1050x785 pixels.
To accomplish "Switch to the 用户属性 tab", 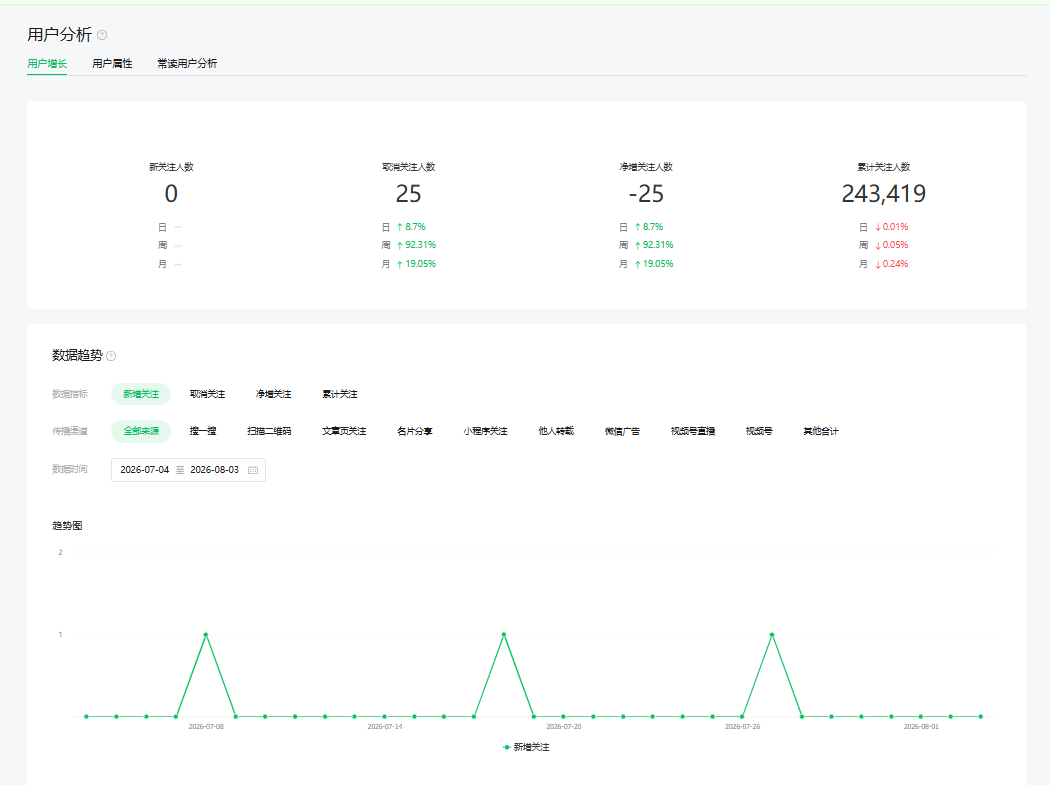I will coord(112,64).
